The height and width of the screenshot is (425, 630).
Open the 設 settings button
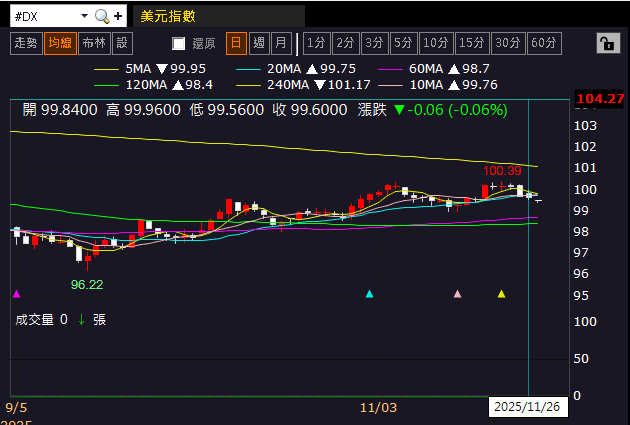click(x=123, y=43)
